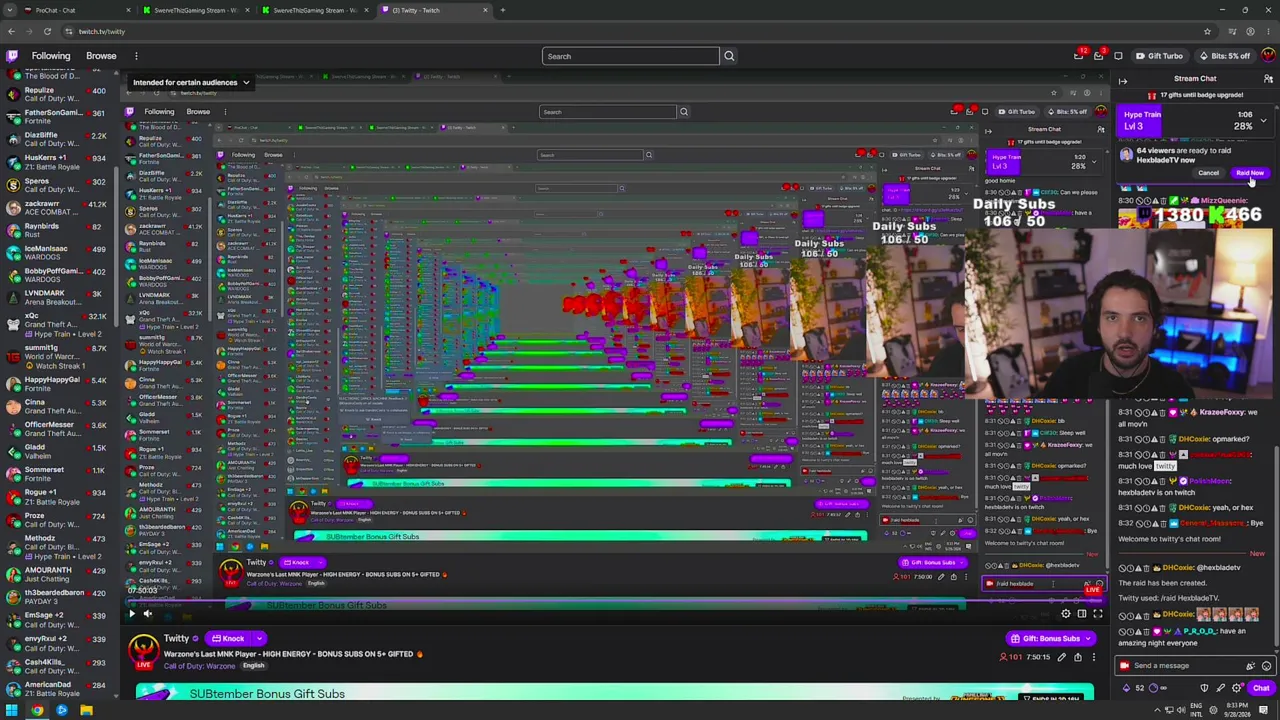The image size is (1280, 720).
Task: Toggle theatre mode on the player
Action: 1082,614
